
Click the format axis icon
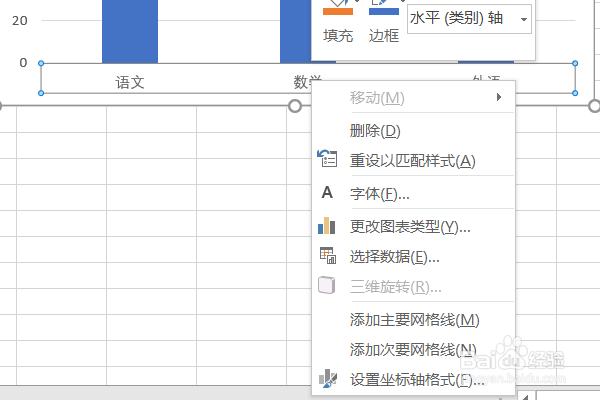(328, 379)
